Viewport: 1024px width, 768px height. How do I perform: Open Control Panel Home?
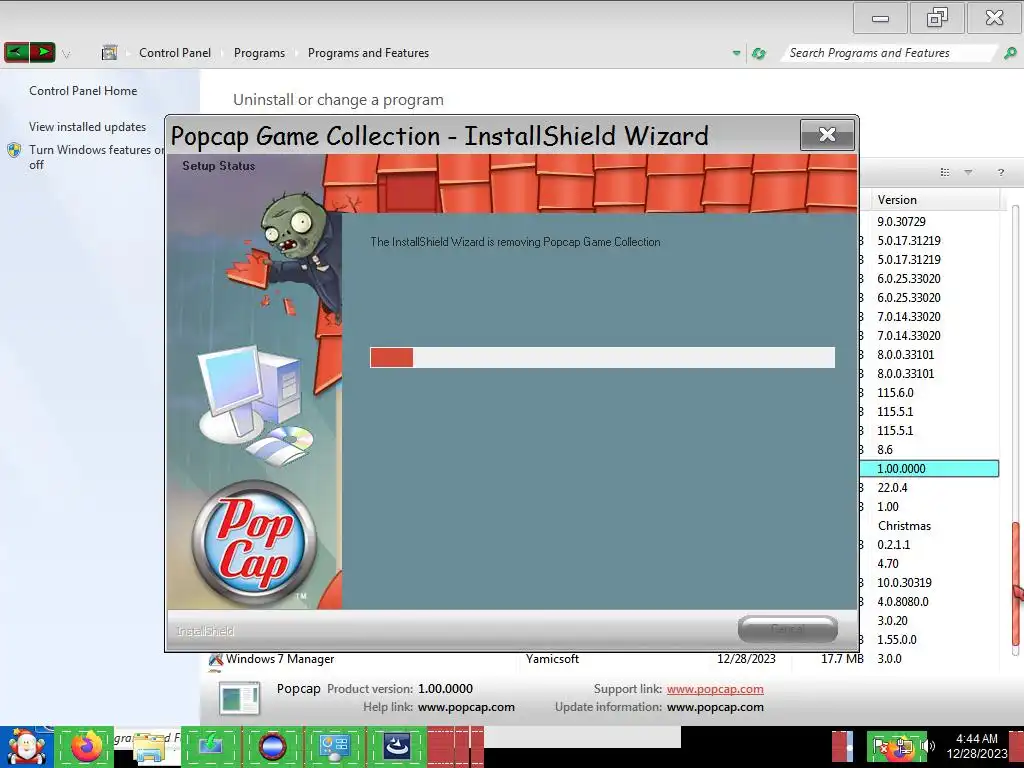click(x=83, y=91)
